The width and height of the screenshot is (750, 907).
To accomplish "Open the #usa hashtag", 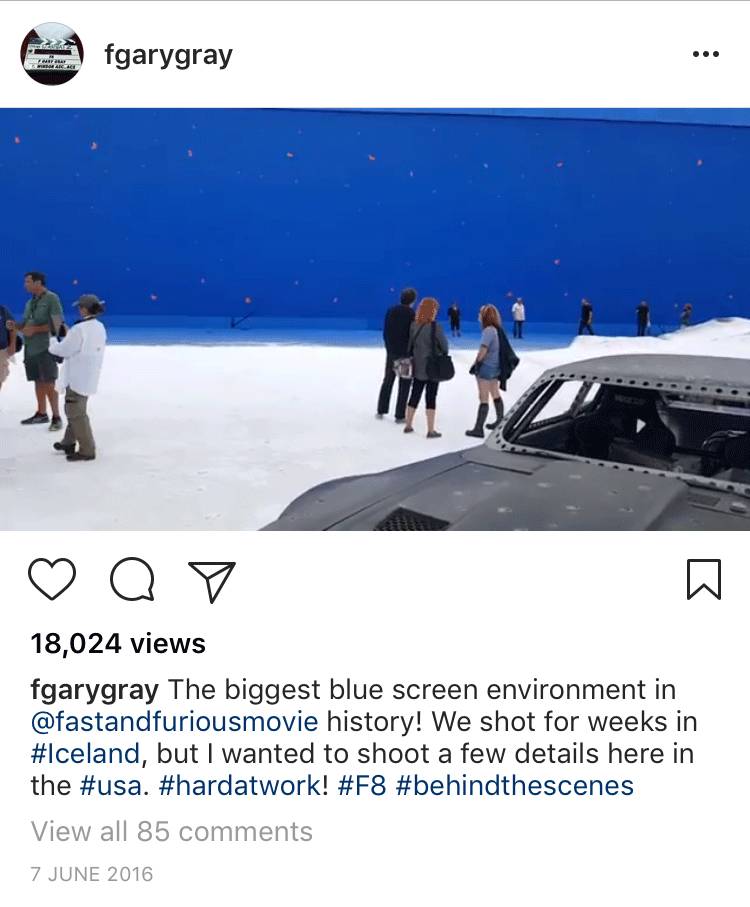I will pyautogui.click(x=110, y=786).
